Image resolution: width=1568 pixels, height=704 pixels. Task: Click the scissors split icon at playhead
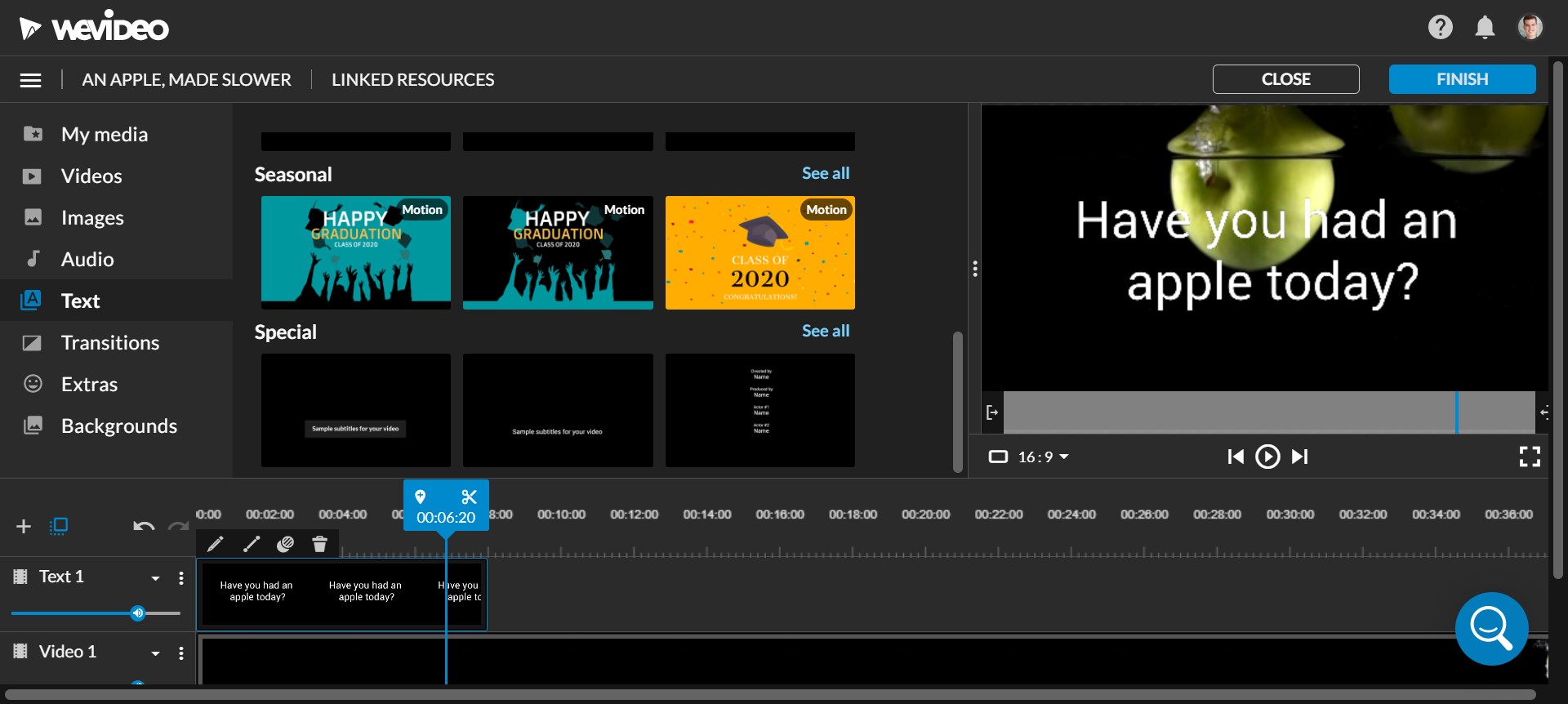pos(469,497)
